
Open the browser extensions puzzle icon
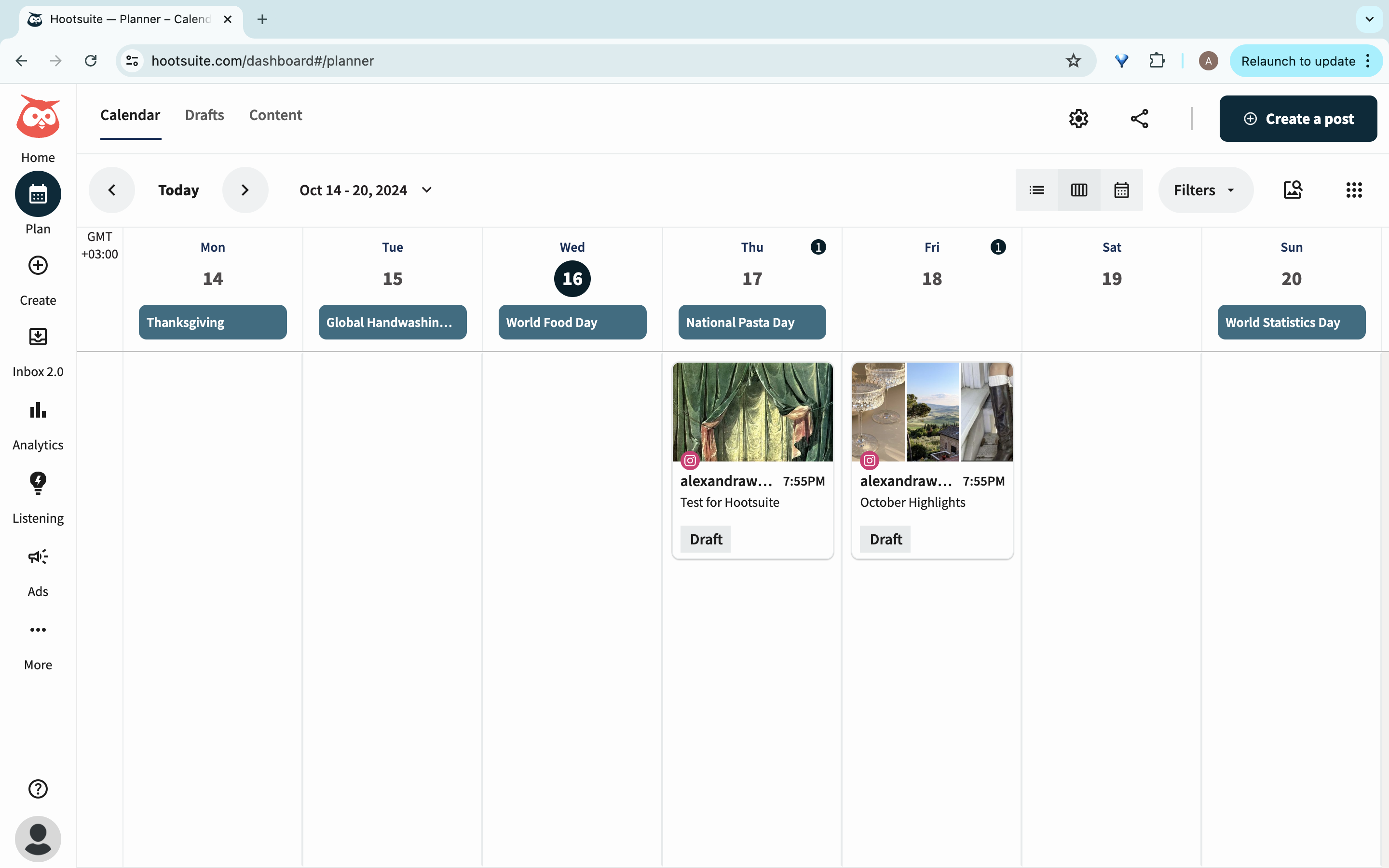click(x=1157, y=61)
